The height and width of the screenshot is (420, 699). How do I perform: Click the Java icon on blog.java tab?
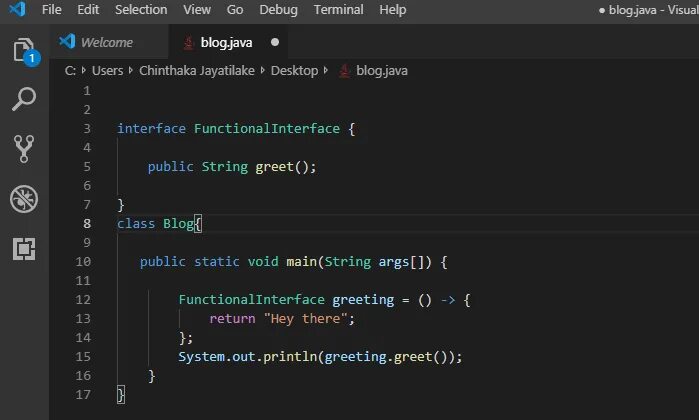coord(189,43)
